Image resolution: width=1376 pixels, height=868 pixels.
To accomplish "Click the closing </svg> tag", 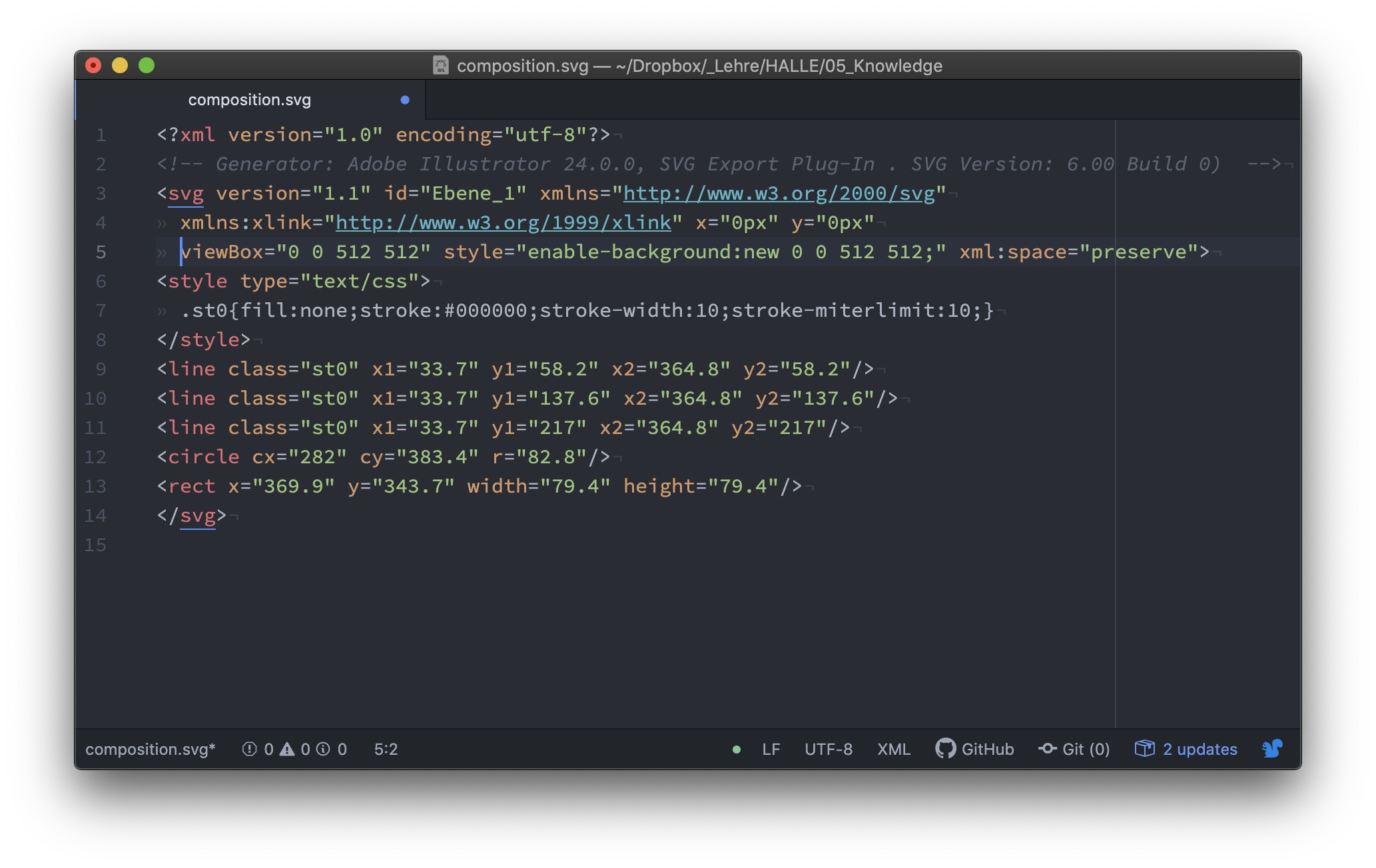I will pyautogui.click(x=192, y=515).
